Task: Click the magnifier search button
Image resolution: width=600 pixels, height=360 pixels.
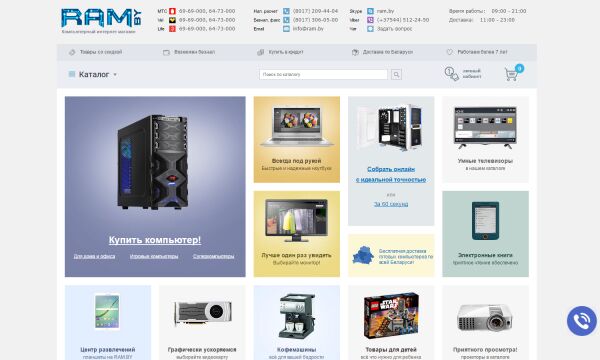Action: [396, 75]
